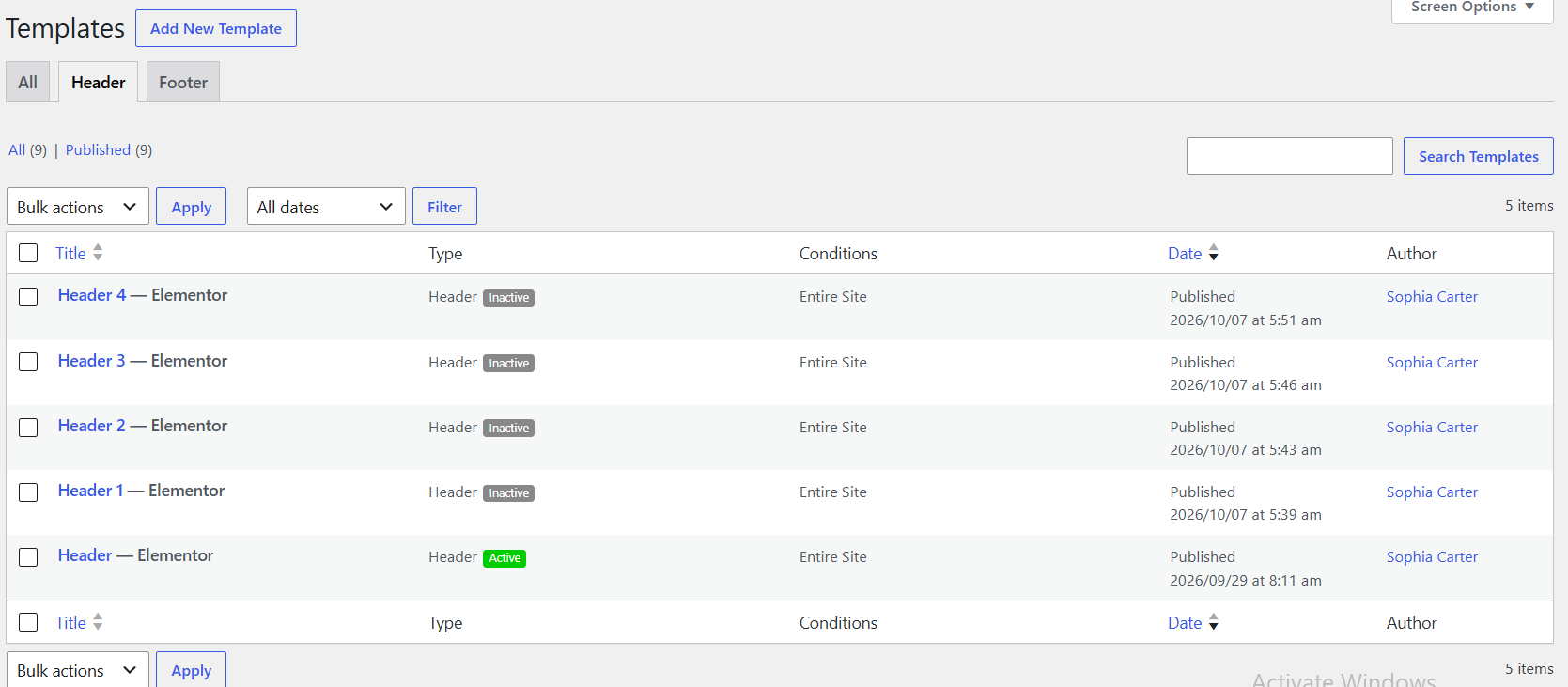
Task: Check the Header 1 row checkbox
Action: (28, 492)
